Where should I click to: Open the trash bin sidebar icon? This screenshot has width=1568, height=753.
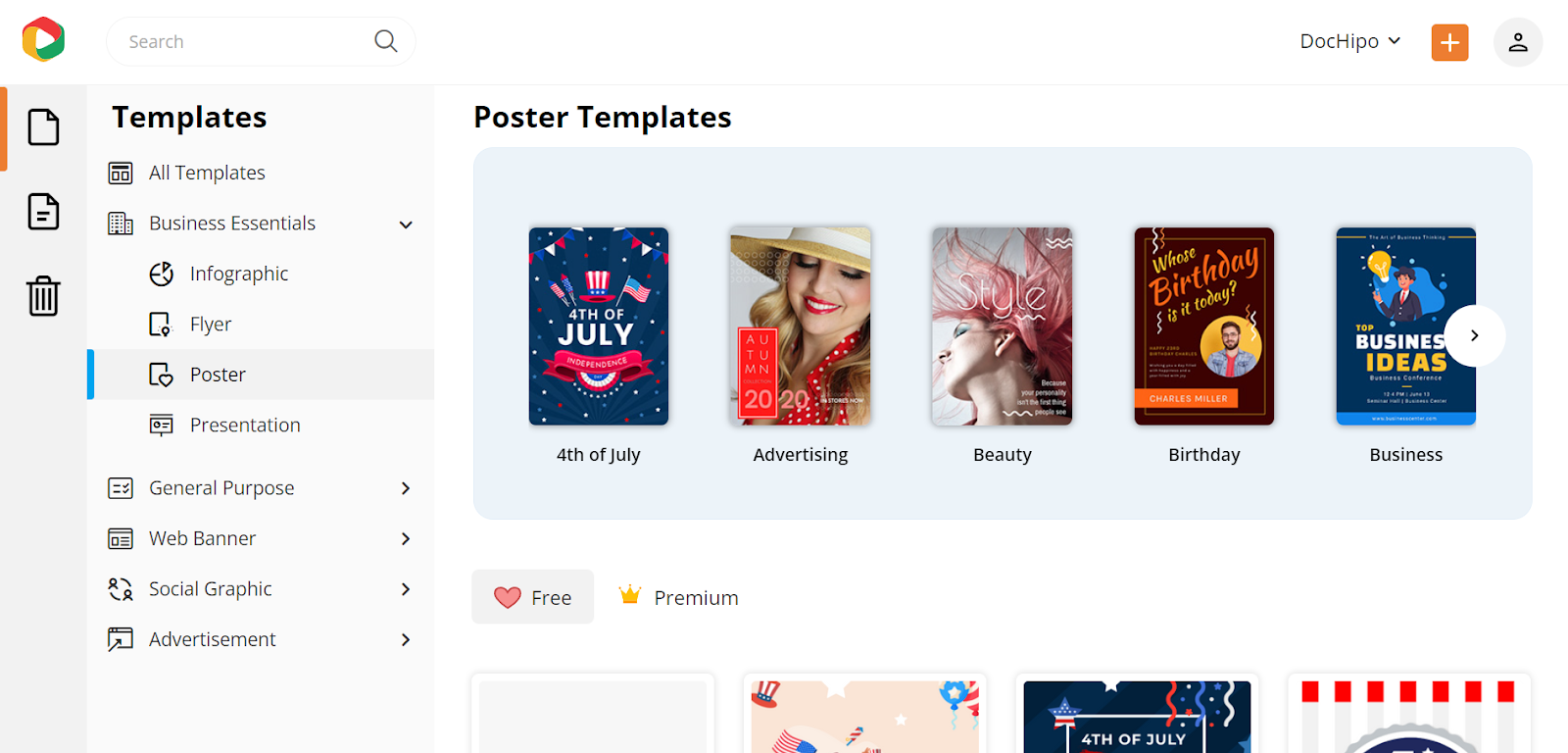(x=43, y=295)
